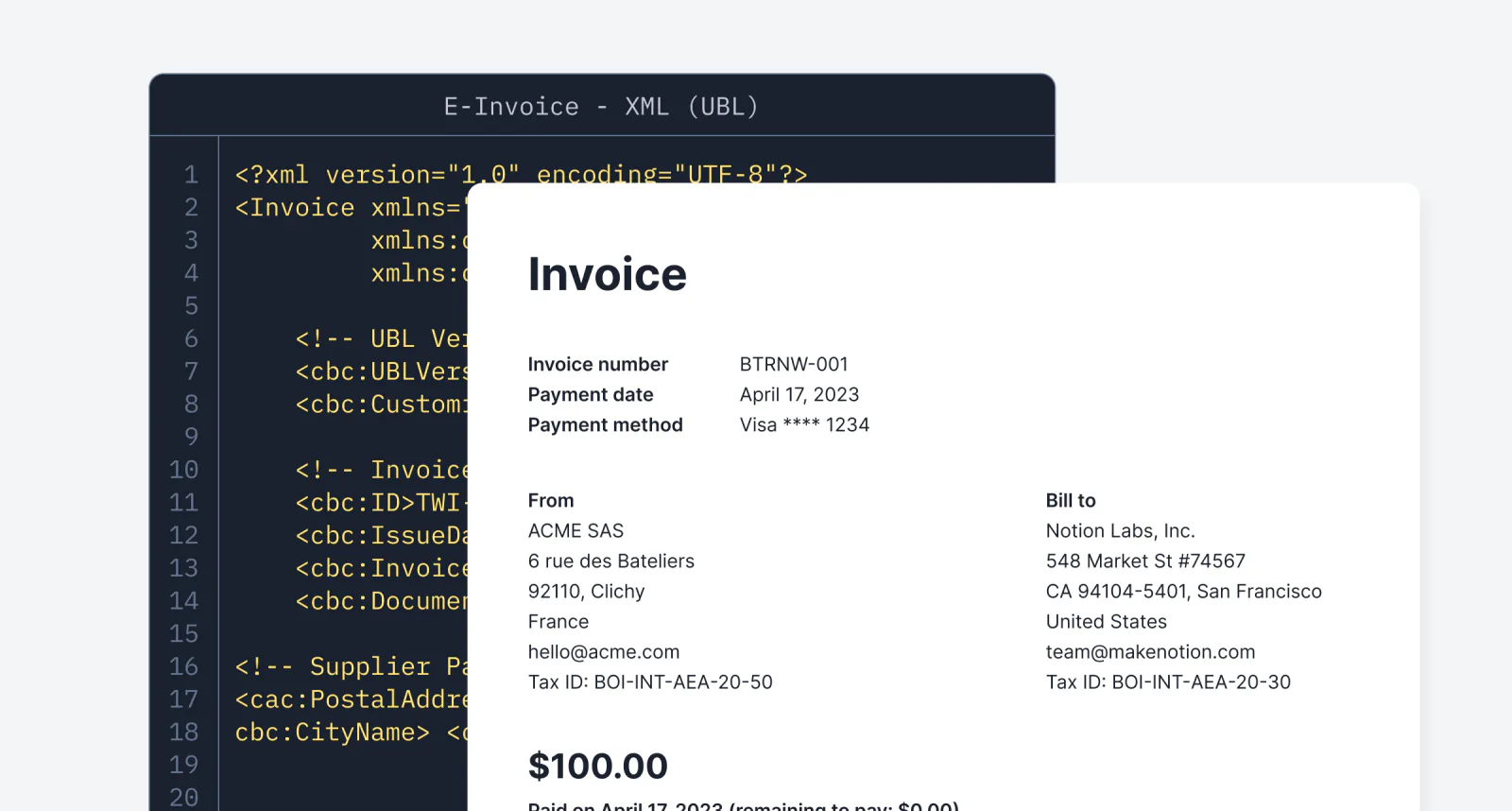This screenshot has height=811, width=1512.
Task: Select the '<!-- Invoice' comment on line 10
Action: click(x=381, y=470)
